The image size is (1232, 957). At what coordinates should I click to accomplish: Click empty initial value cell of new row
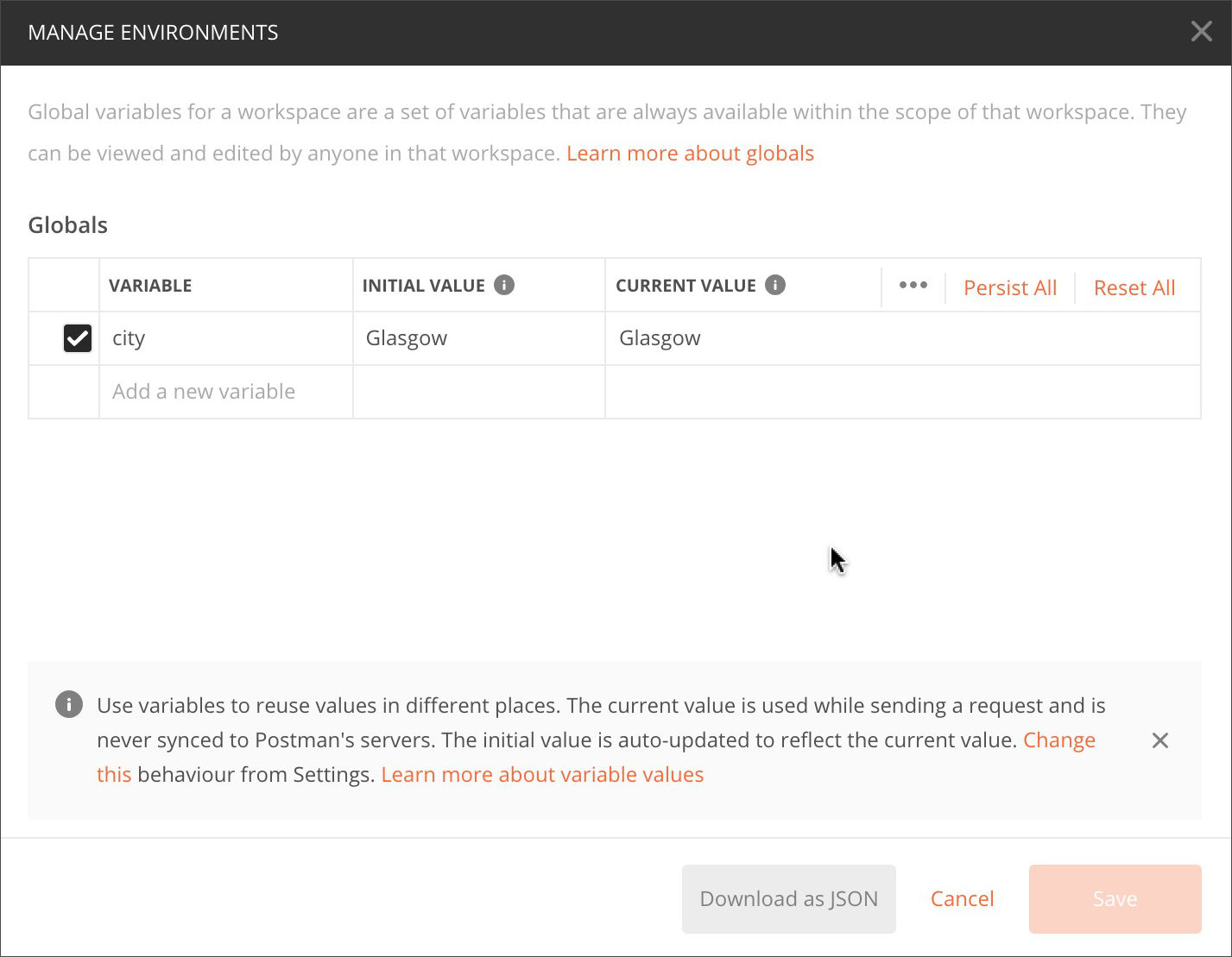479,392
